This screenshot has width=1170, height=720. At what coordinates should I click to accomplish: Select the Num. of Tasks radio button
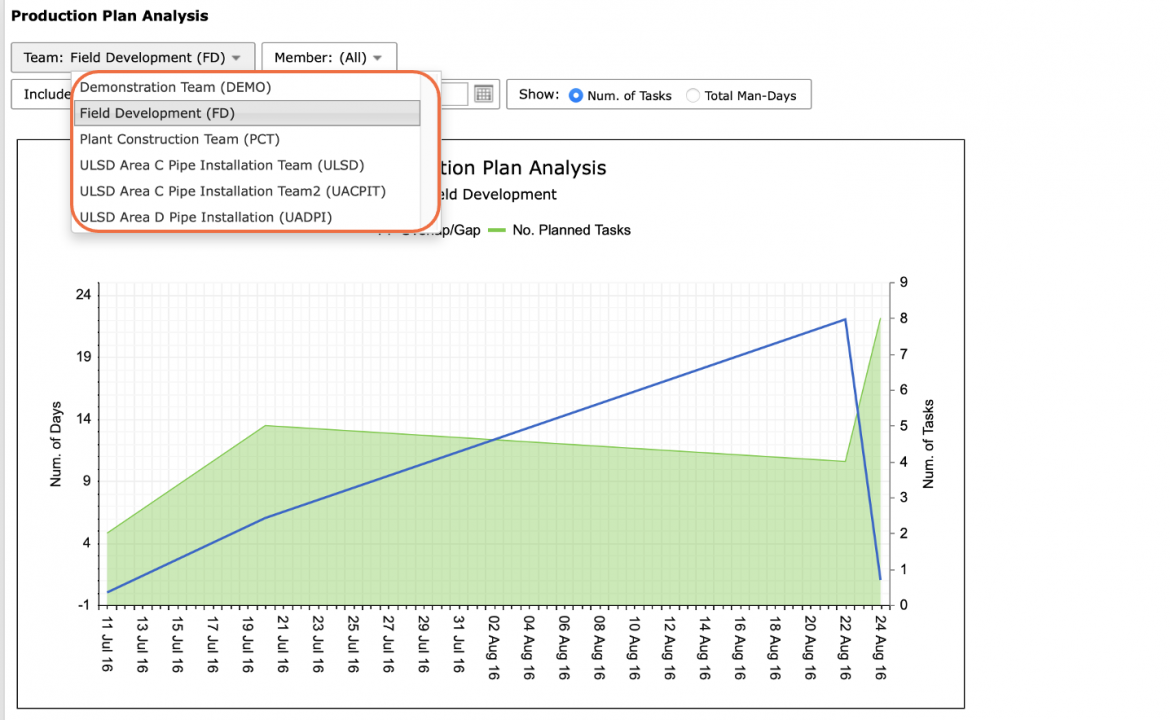pyautogui.click(x=575, y=96)
